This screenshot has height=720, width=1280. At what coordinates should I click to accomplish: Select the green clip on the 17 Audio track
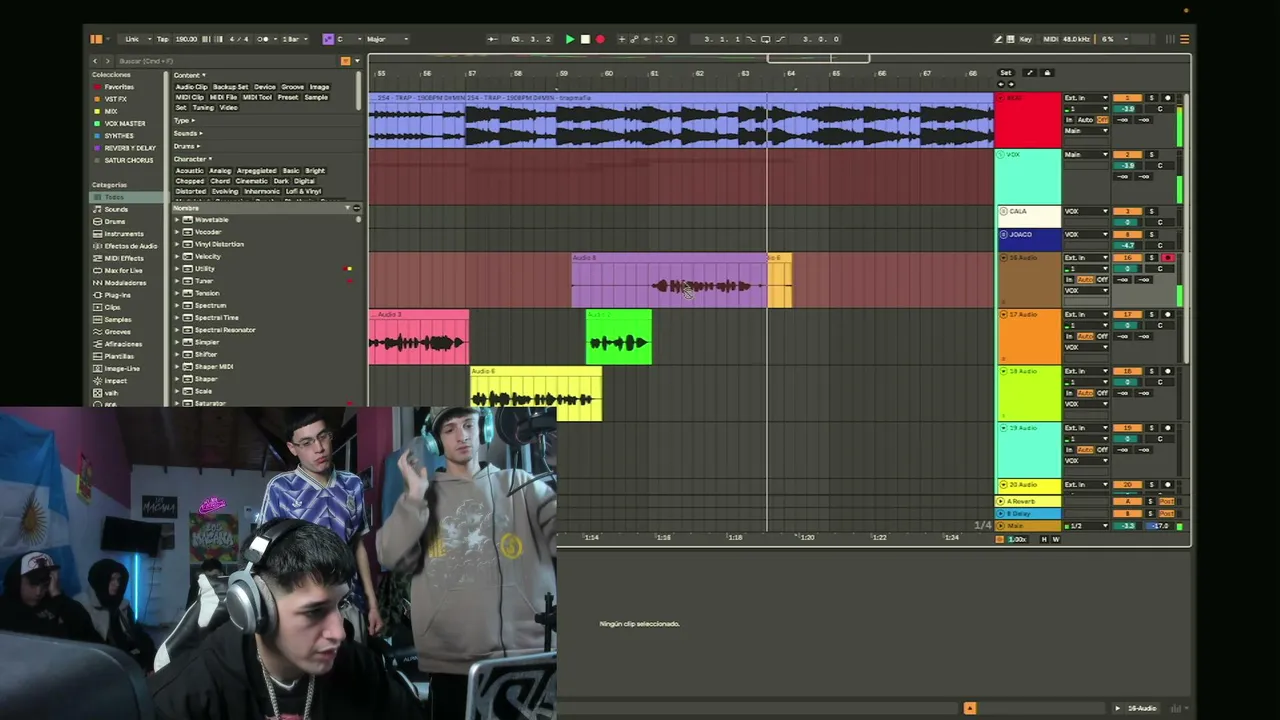[619, 337]
